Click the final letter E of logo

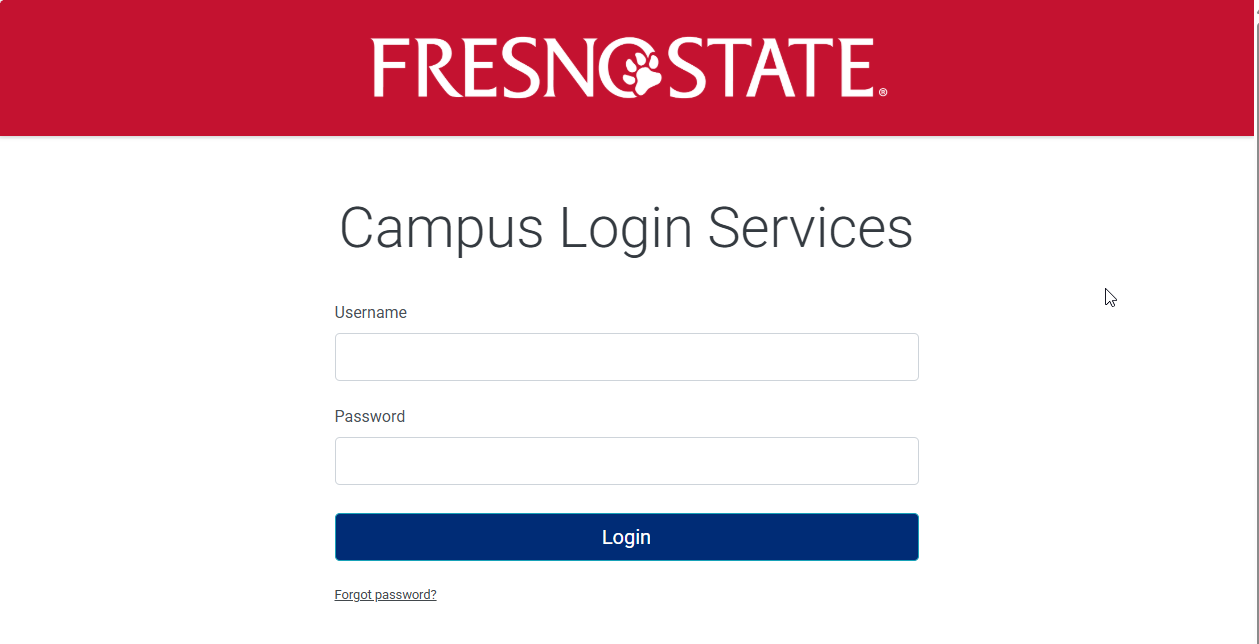[854, 68]
